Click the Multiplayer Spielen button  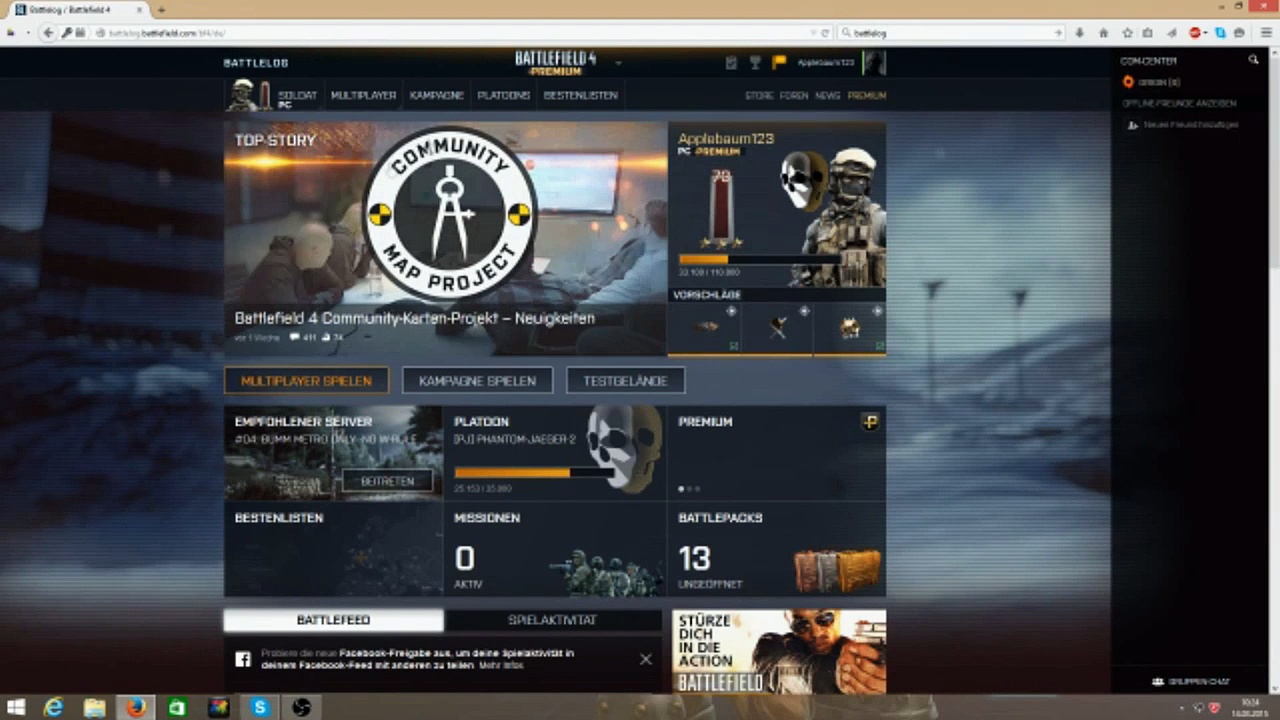(306, 381)
